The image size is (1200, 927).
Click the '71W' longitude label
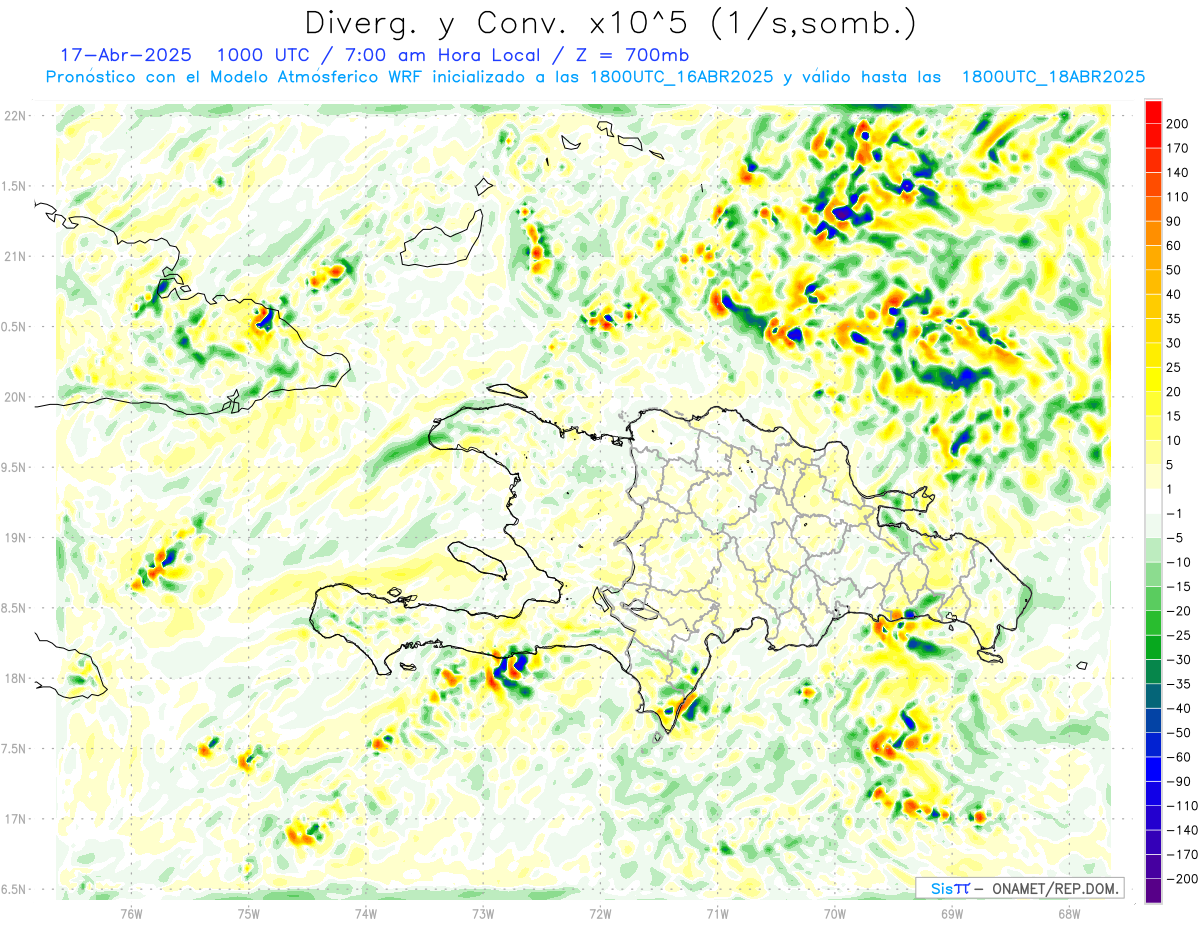coord(717,913)
